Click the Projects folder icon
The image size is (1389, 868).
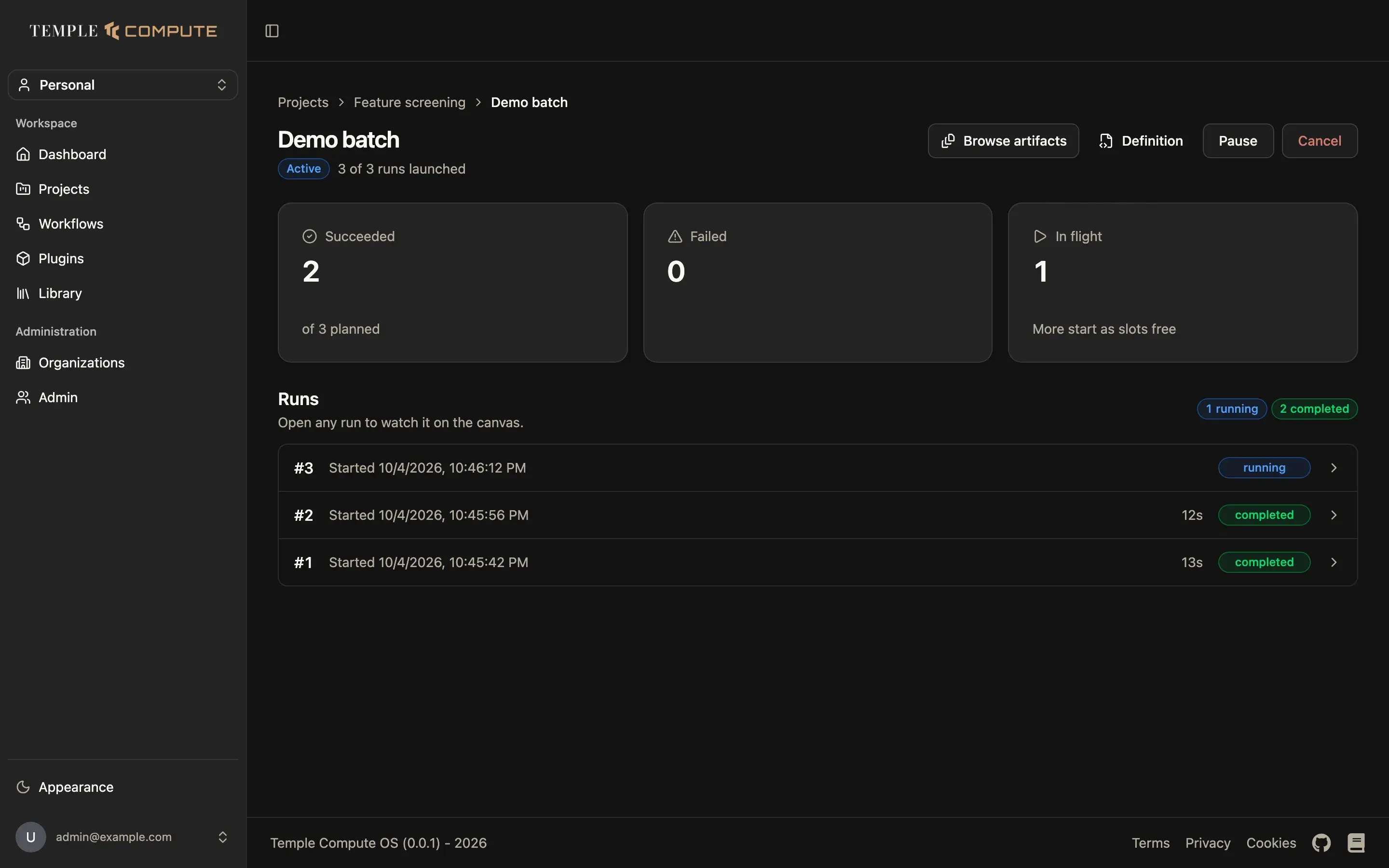pyautogui.click(x=23, y=189)
